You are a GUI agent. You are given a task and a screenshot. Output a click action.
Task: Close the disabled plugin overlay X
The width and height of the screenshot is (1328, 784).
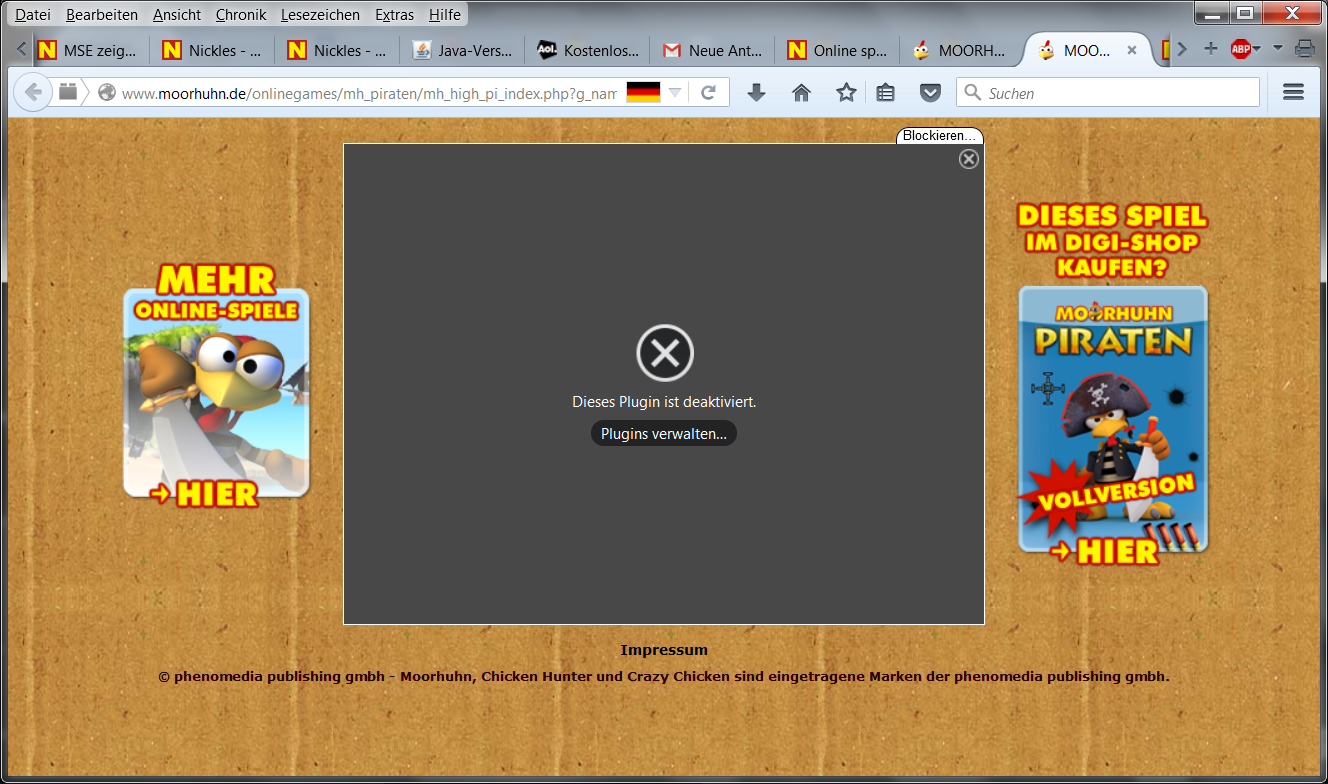point(968,159)
